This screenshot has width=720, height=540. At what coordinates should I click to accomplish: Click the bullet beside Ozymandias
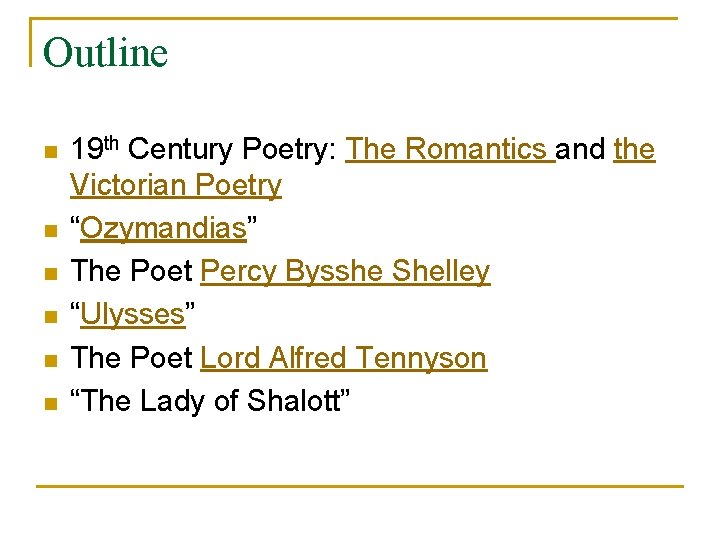point(51,231)
